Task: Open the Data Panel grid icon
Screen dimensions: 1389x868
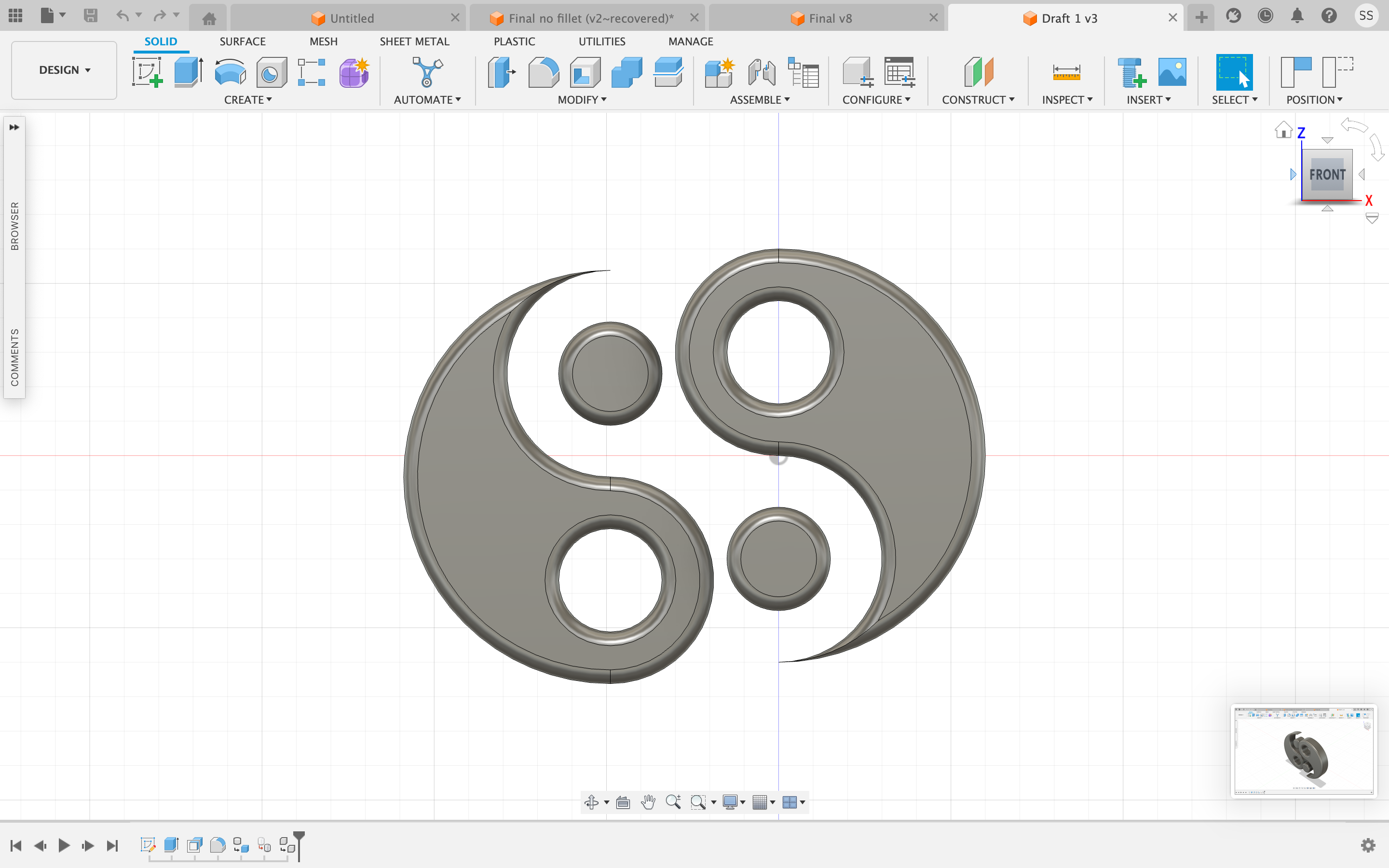Action: (x=15, y=15)
